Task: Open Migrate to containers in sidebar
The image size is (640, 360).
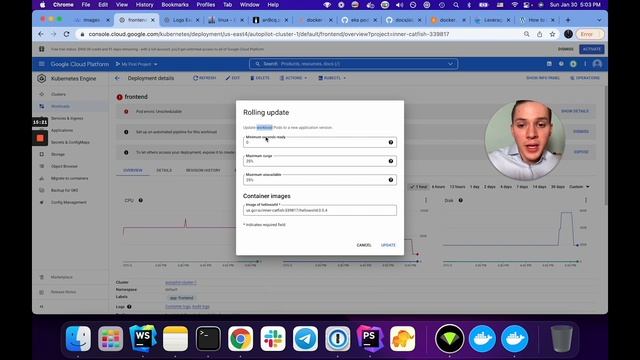Action: (69, 178)
